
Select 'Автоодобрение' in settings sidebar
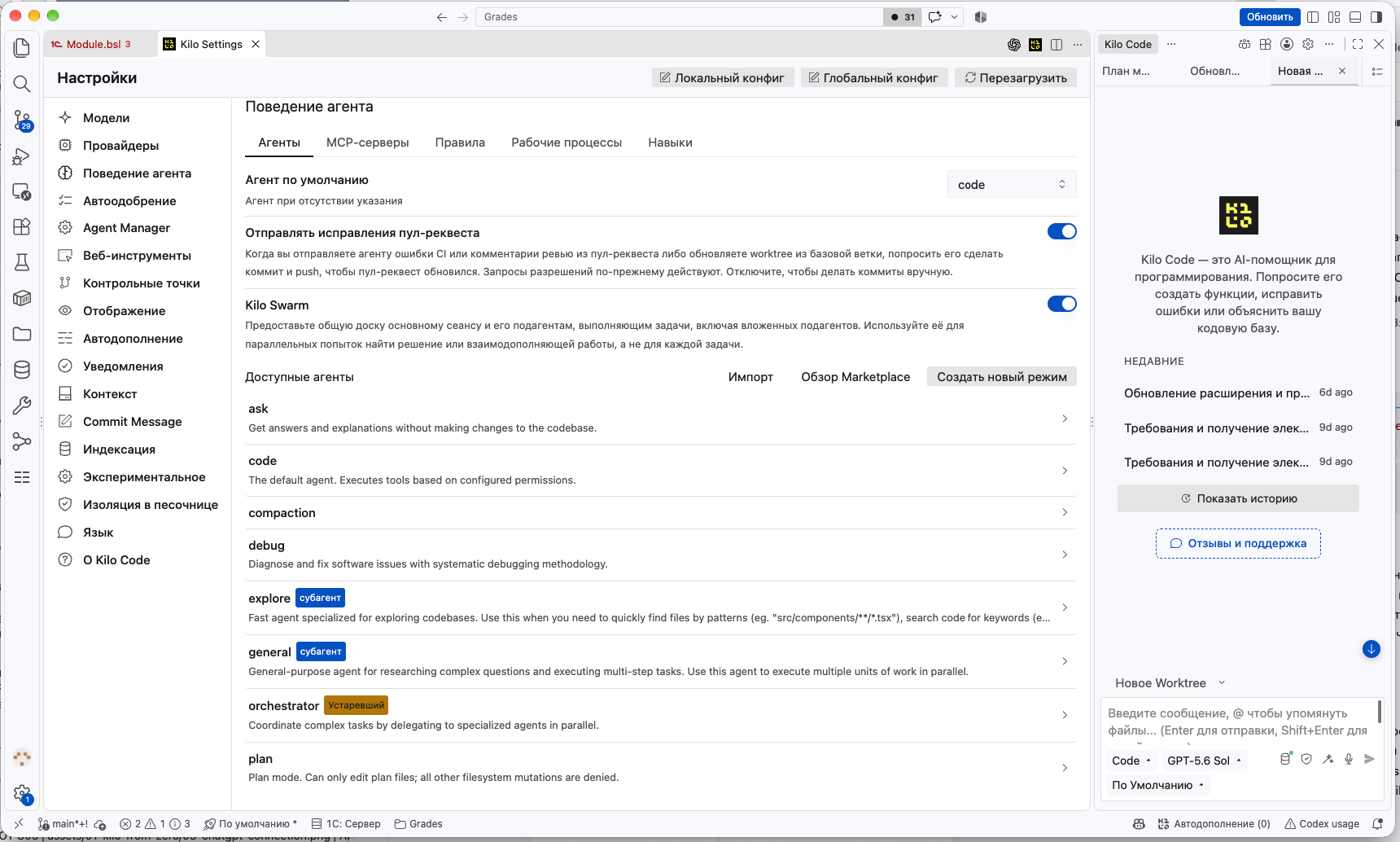[129, 201]
